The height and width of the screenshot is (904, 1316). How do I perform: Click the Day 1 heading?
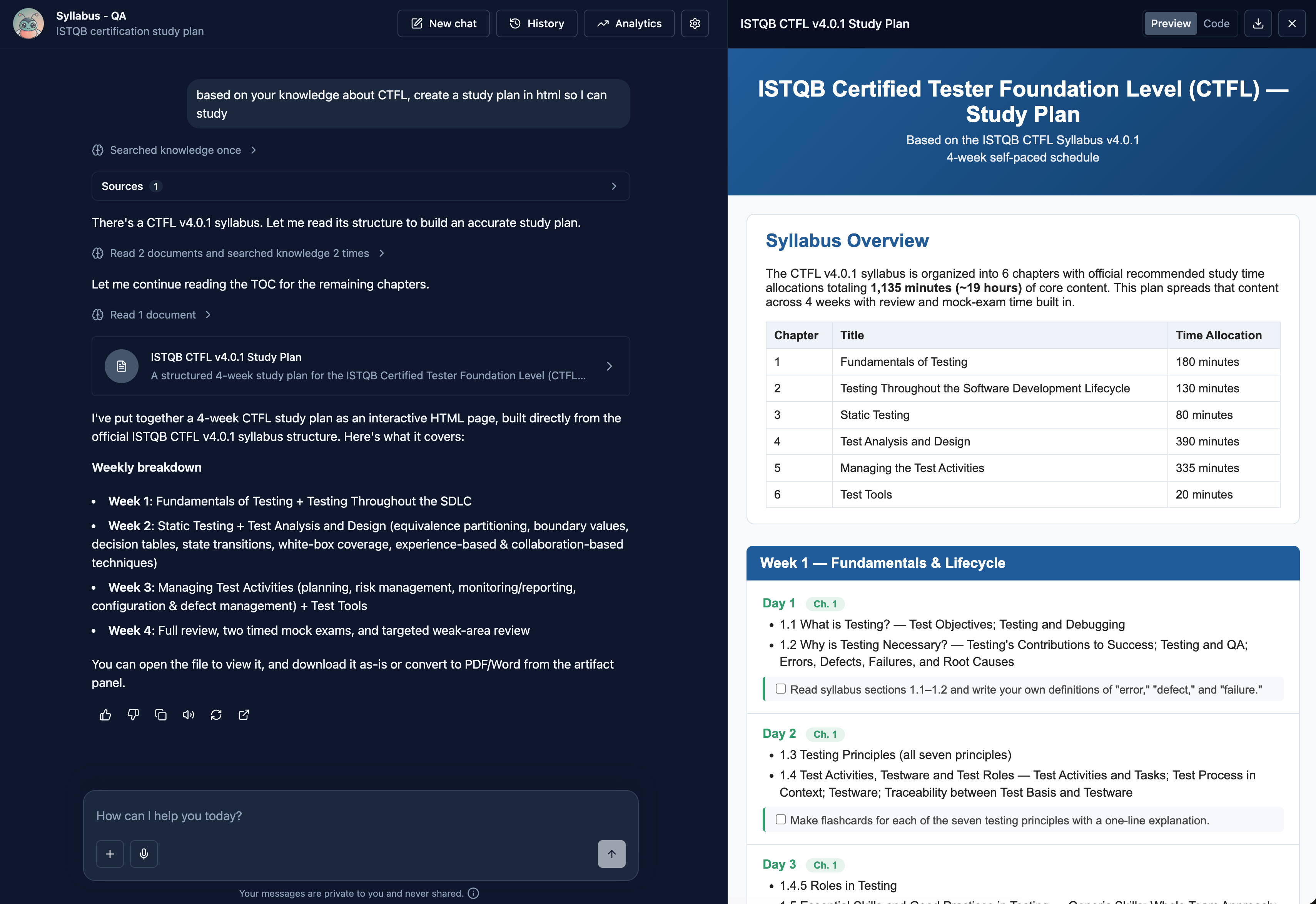click(x=779, y=603)
